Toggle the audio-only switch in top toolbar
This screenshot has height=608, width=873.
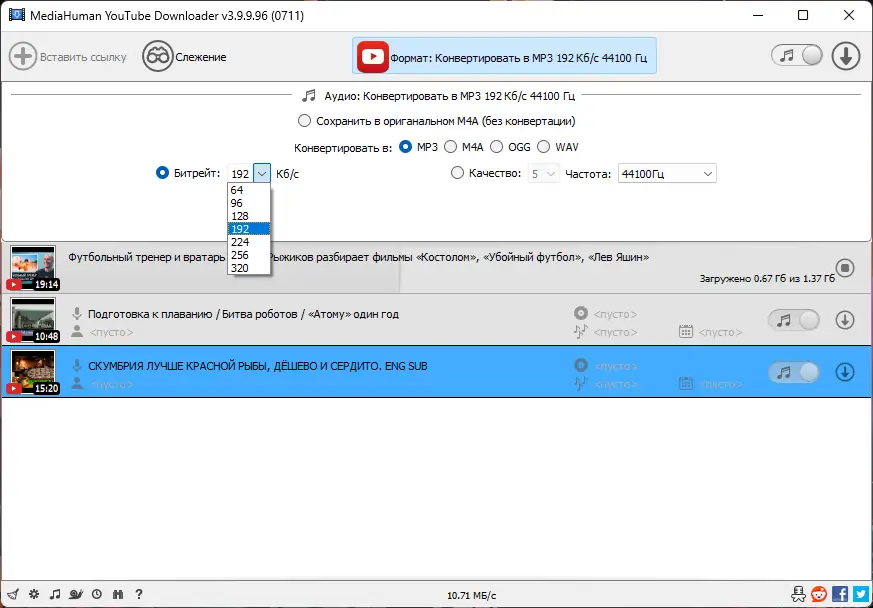point(797,56)
